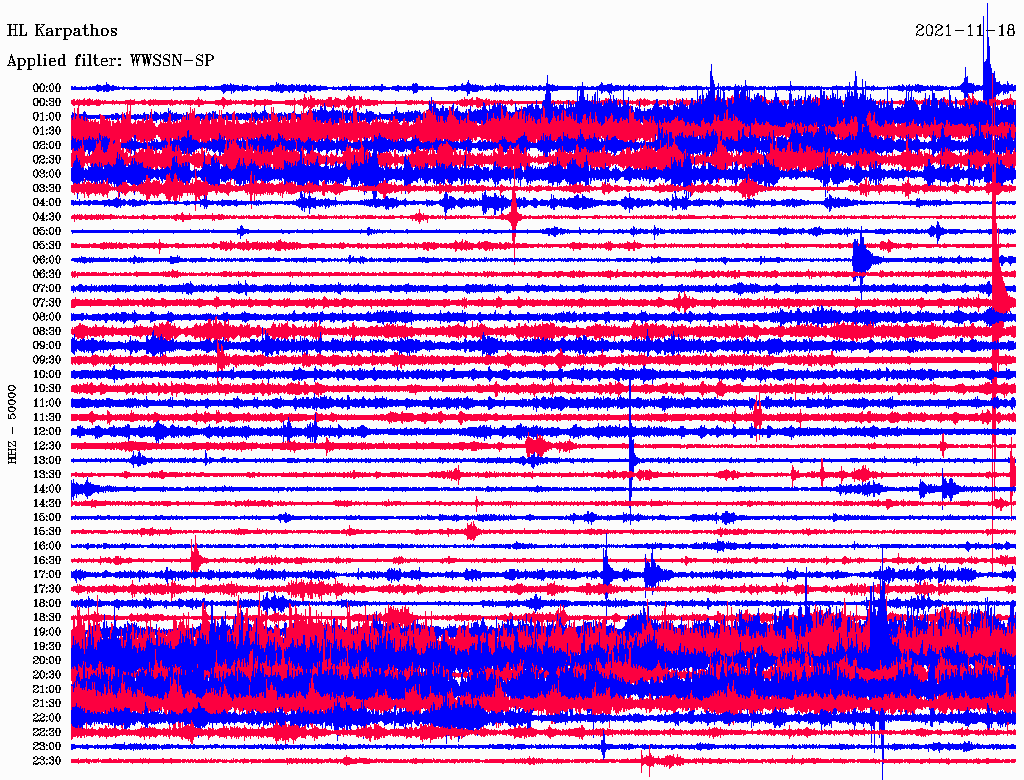Select the 18:30 time label
The width and height of the screenshot is (1024, 780).
click(x=47, y=618)
